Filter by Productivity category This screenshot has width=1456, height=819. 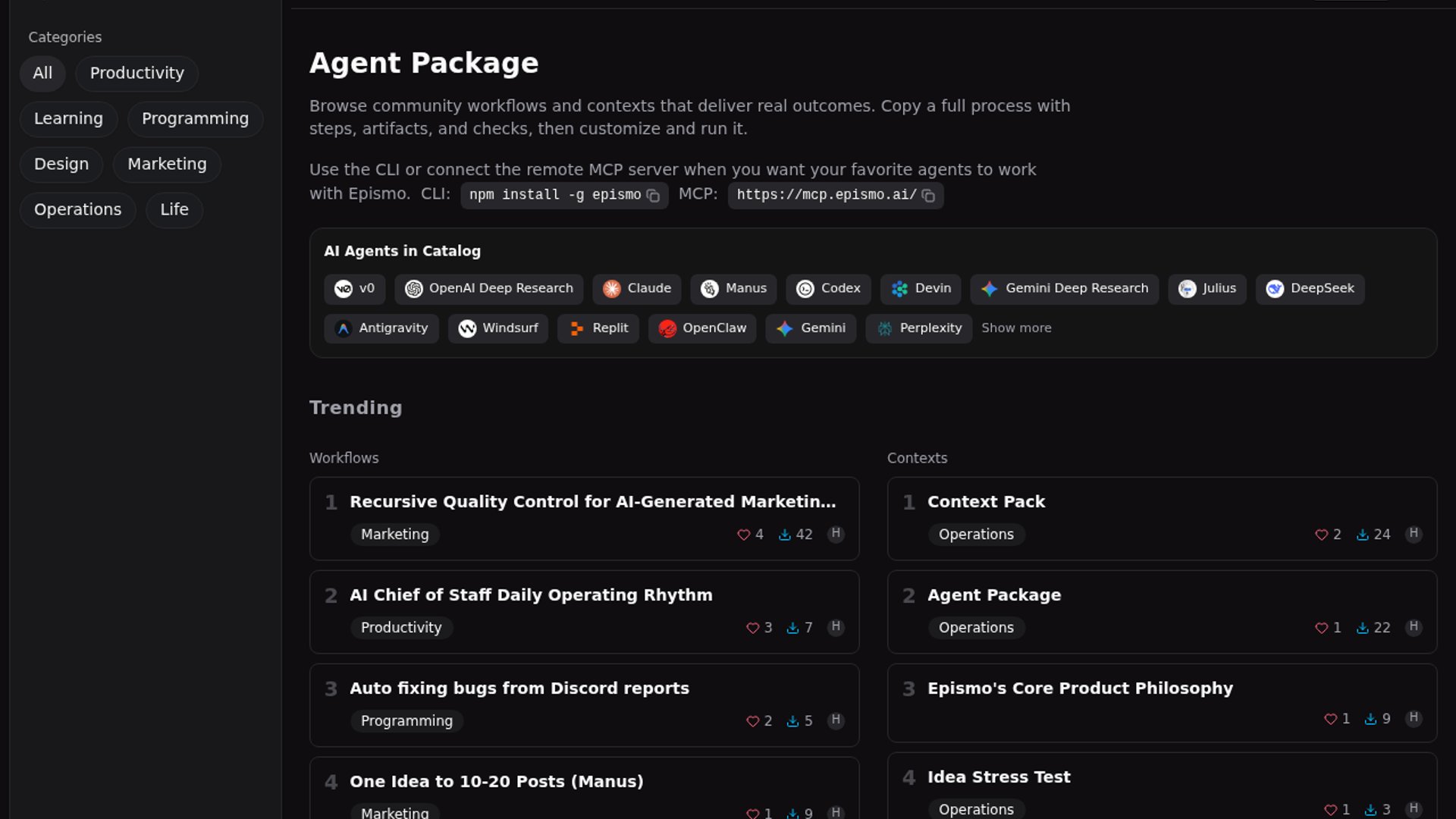(136, 74)
